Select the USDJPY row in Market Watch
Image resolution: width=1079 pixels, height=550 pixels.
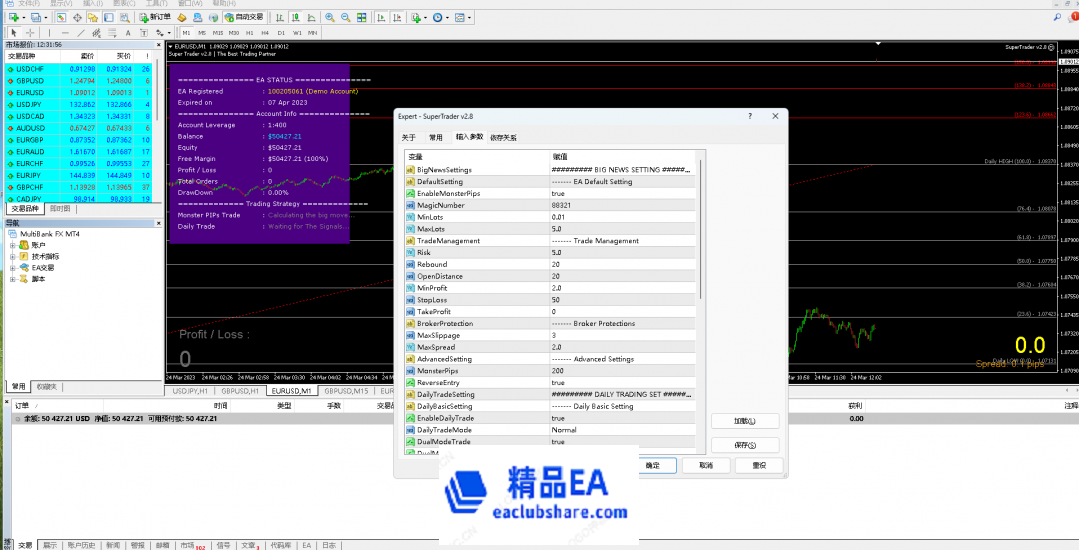point(78,104)
